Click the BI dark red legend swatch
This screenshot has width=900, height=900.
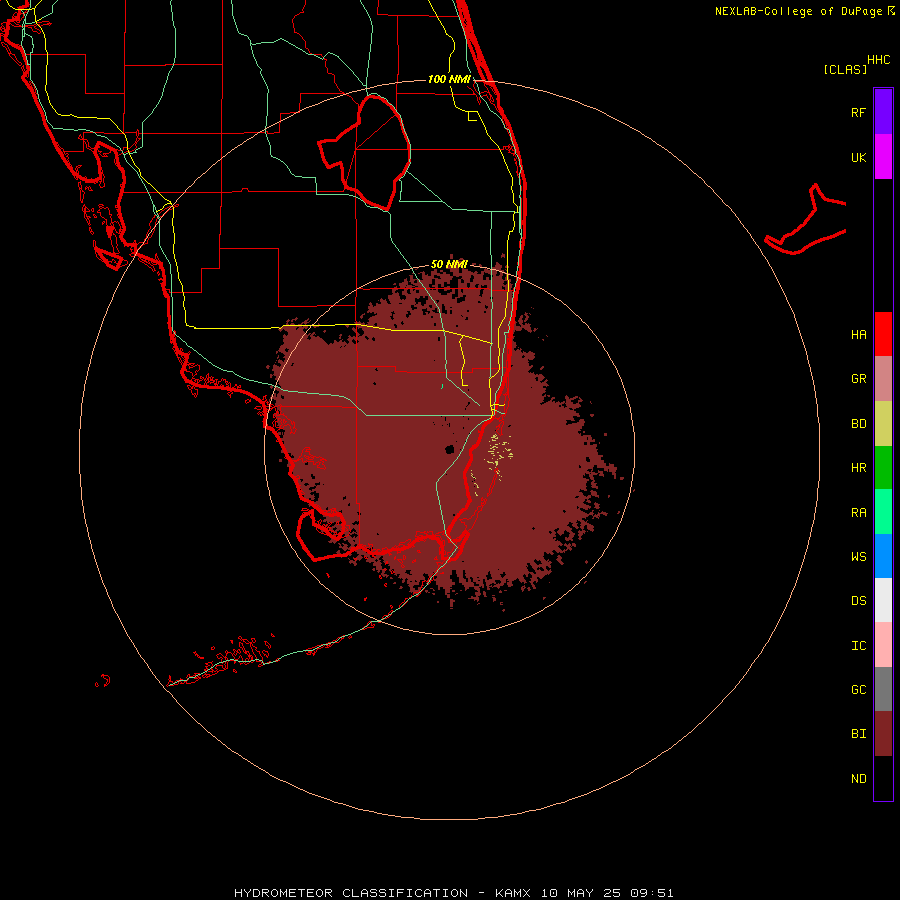click(883, 734)
